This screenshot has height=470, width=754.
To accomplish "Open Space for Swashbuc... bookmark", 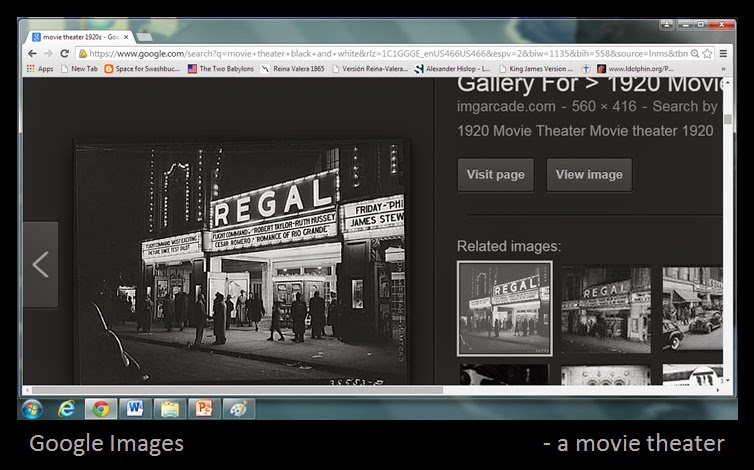I will point(142,69).
